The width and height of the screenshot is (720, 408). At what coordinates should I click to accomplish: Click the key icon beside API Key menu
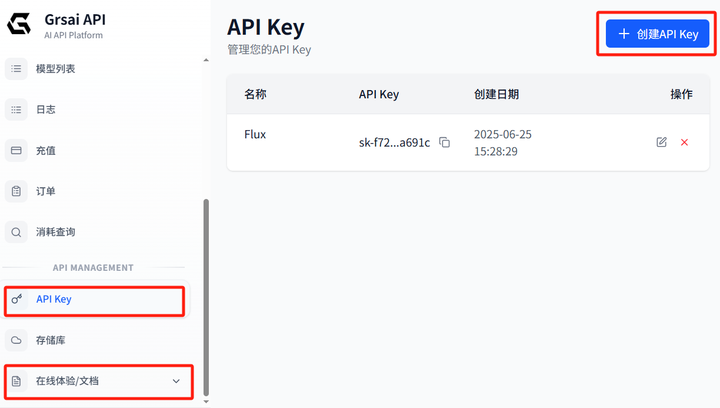[16, 299]
